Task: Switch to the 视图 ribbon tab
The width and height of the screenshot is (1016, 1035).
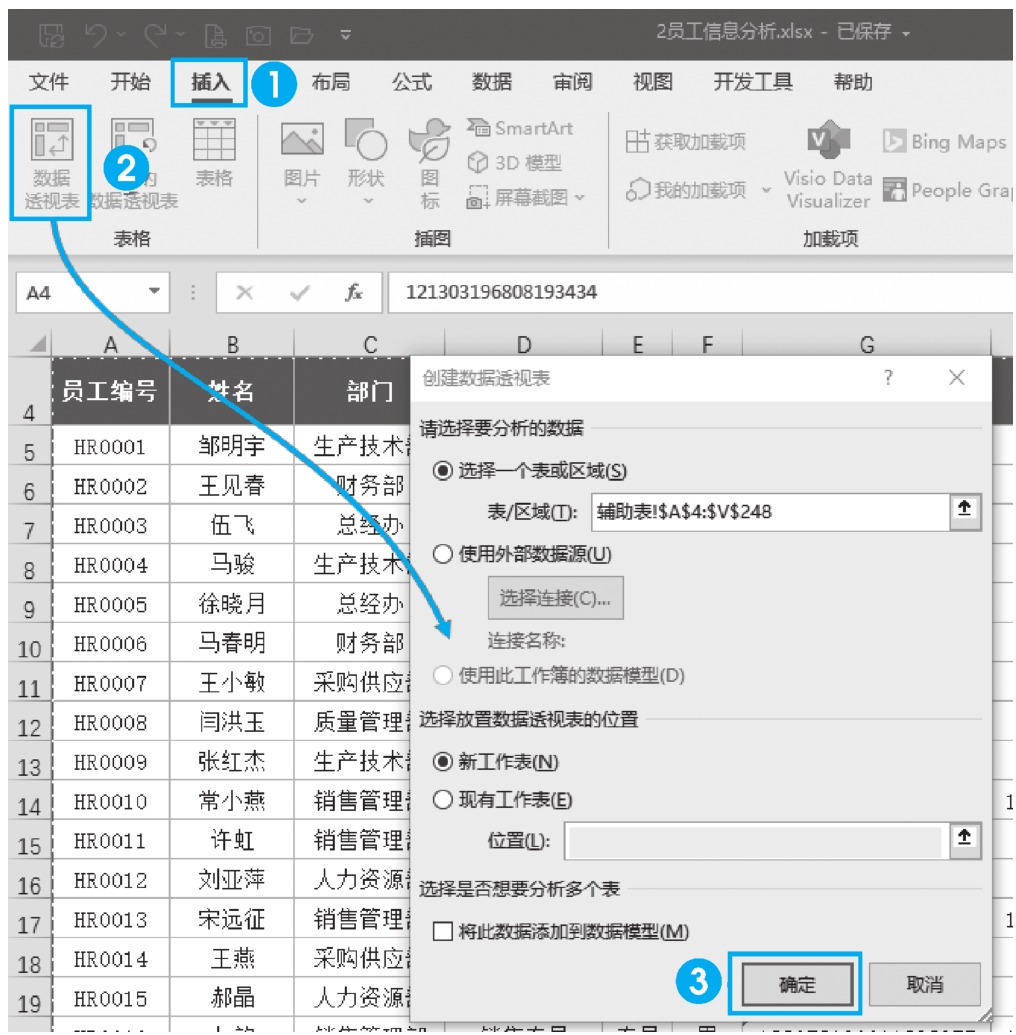Action: [x=653, y=82]
